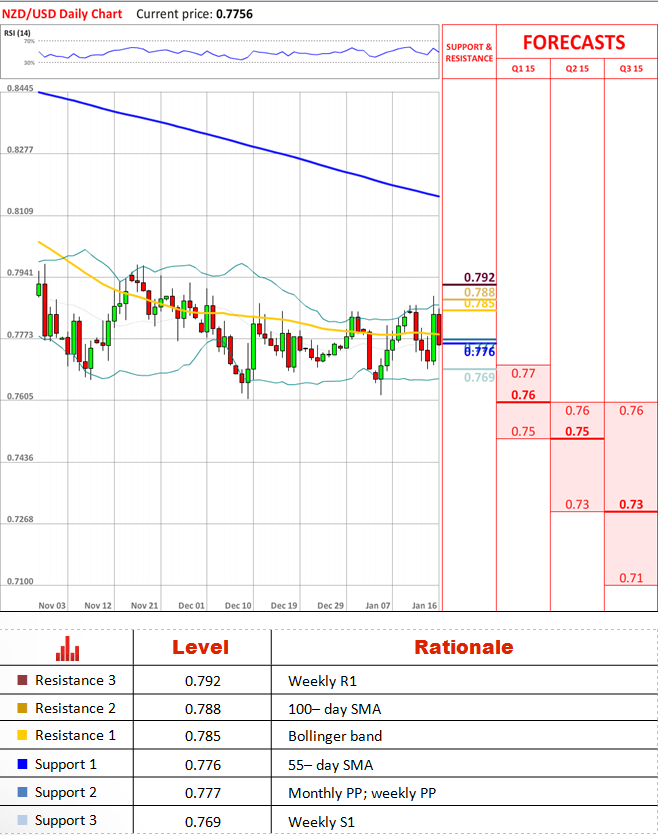Click the FORECASTS heading
This screenshot has width=658, height=835.
[x=574, y=43]
